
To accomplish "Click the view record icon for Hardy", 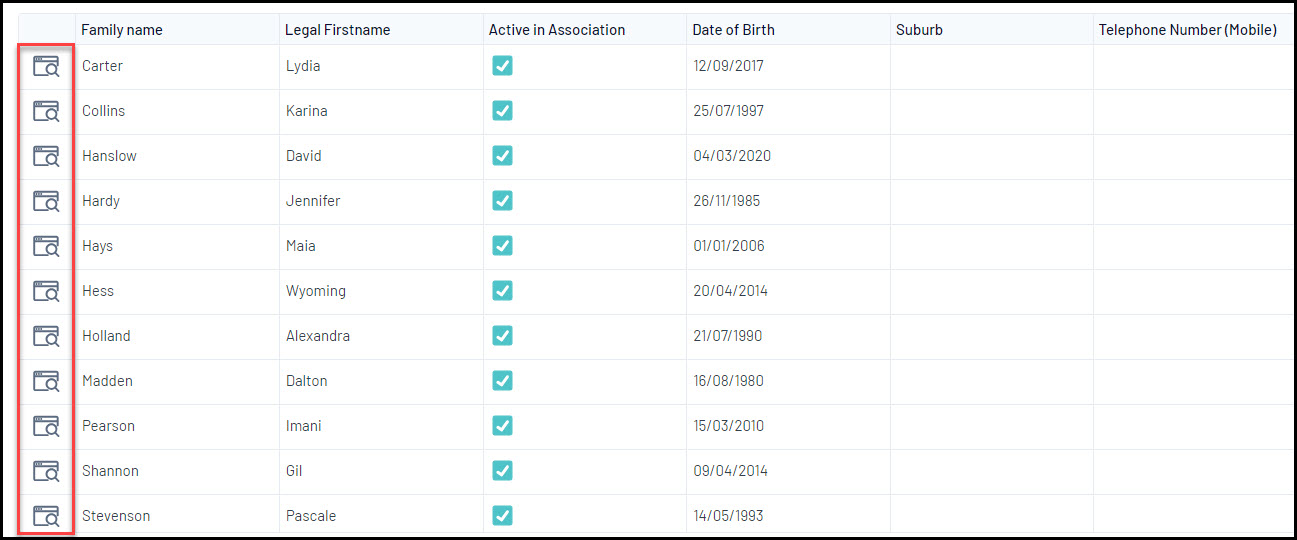I will (x=46, y=201).
